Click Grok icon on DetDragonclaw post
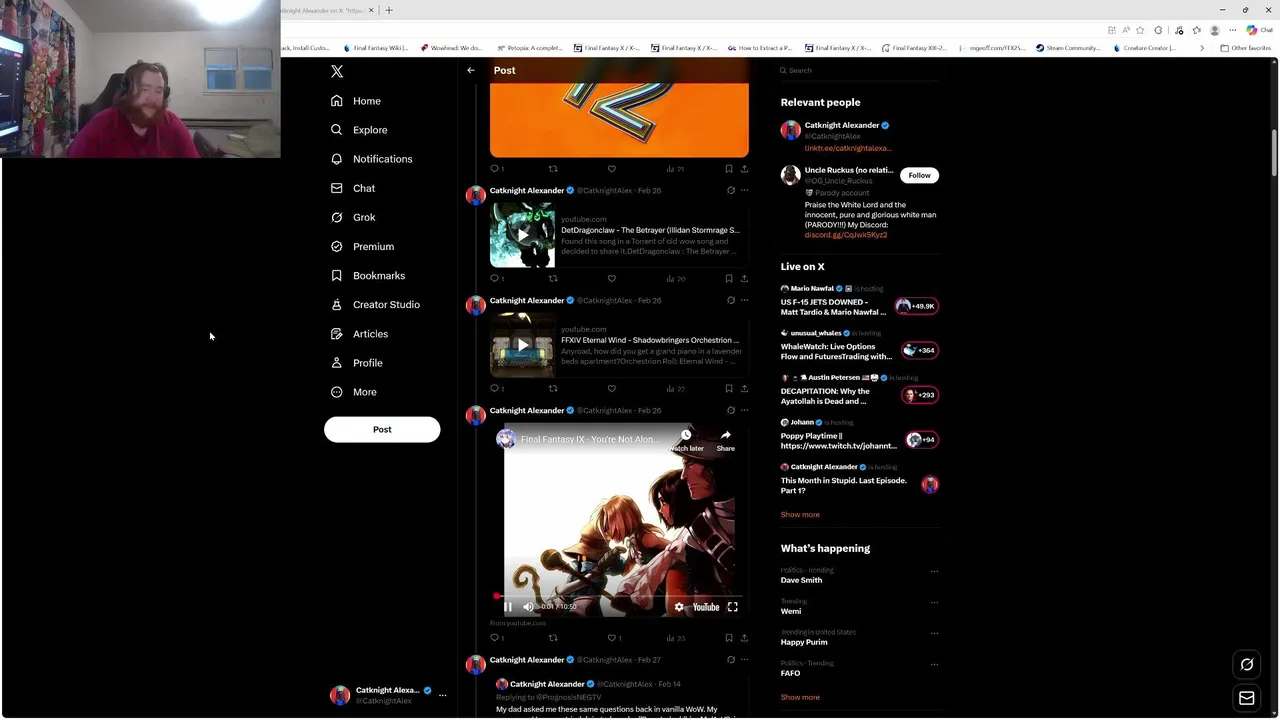Image resolution: width=1280 pixels, height=720 pixels. tap(731, 190)
